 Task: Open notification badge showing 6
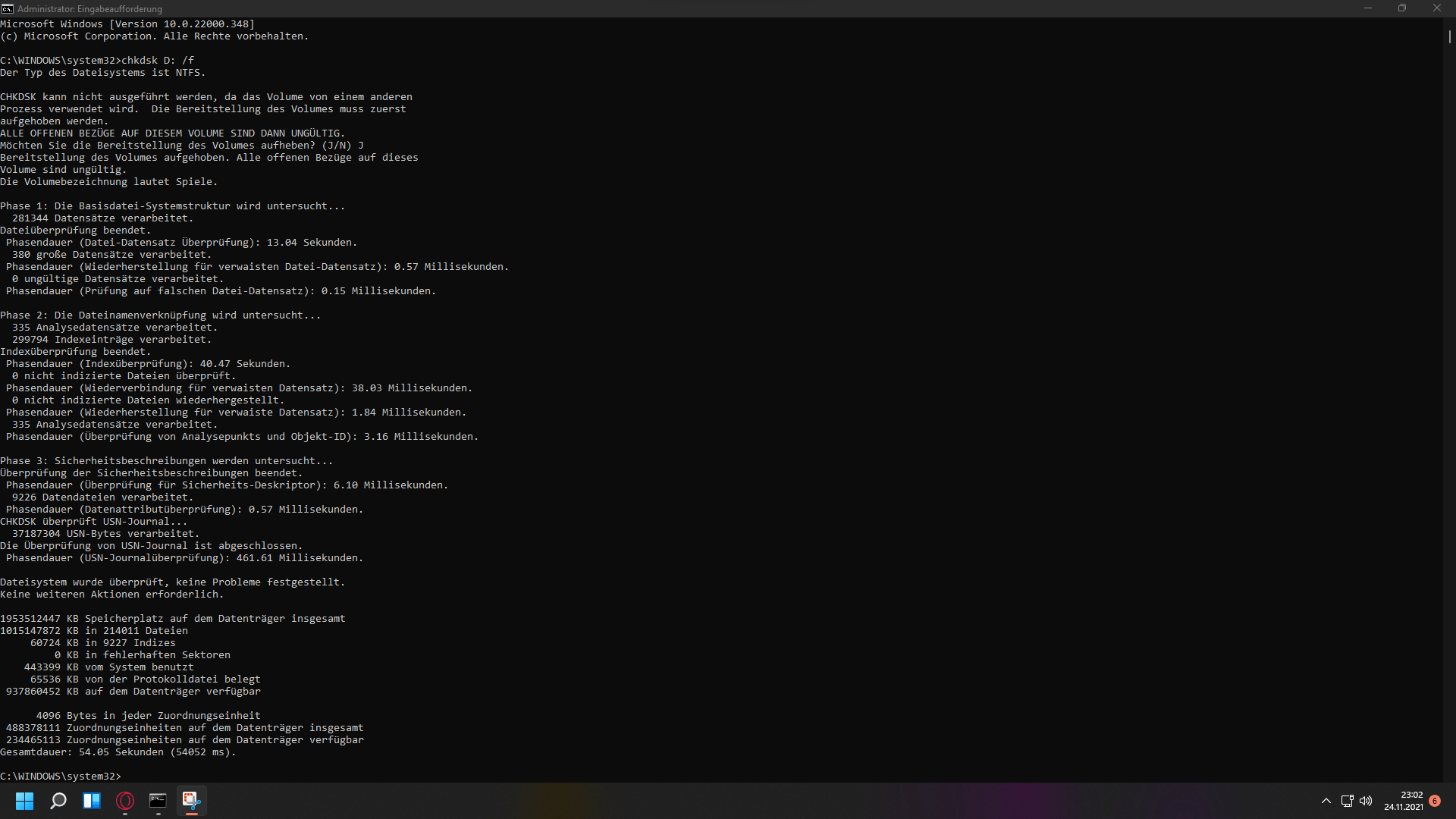click(1435, 801)
